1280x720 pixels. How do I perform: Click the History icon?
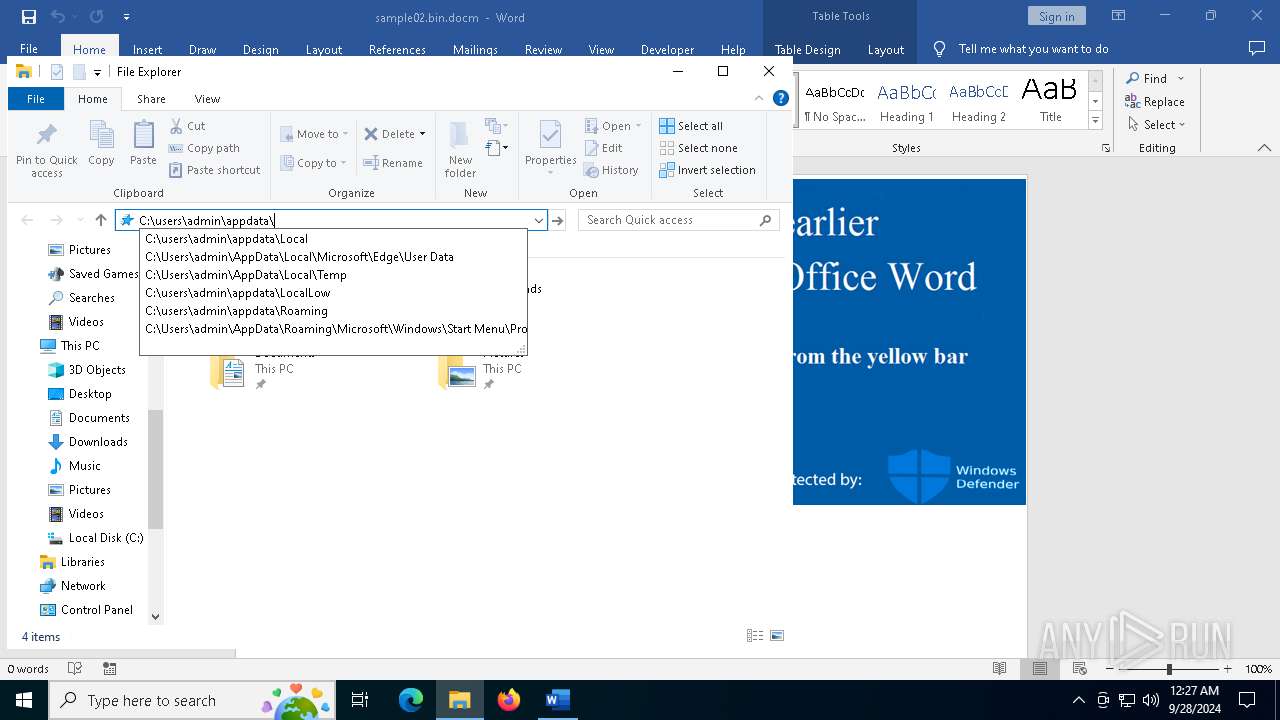(591, 170)
